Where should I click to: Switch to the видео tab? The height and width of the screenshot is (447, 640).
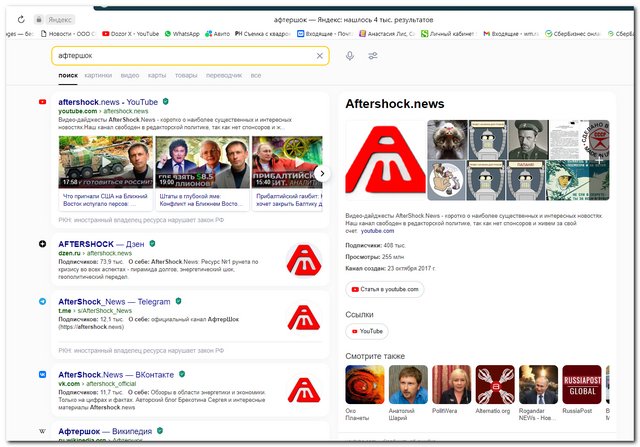click(x=130, y=75)
